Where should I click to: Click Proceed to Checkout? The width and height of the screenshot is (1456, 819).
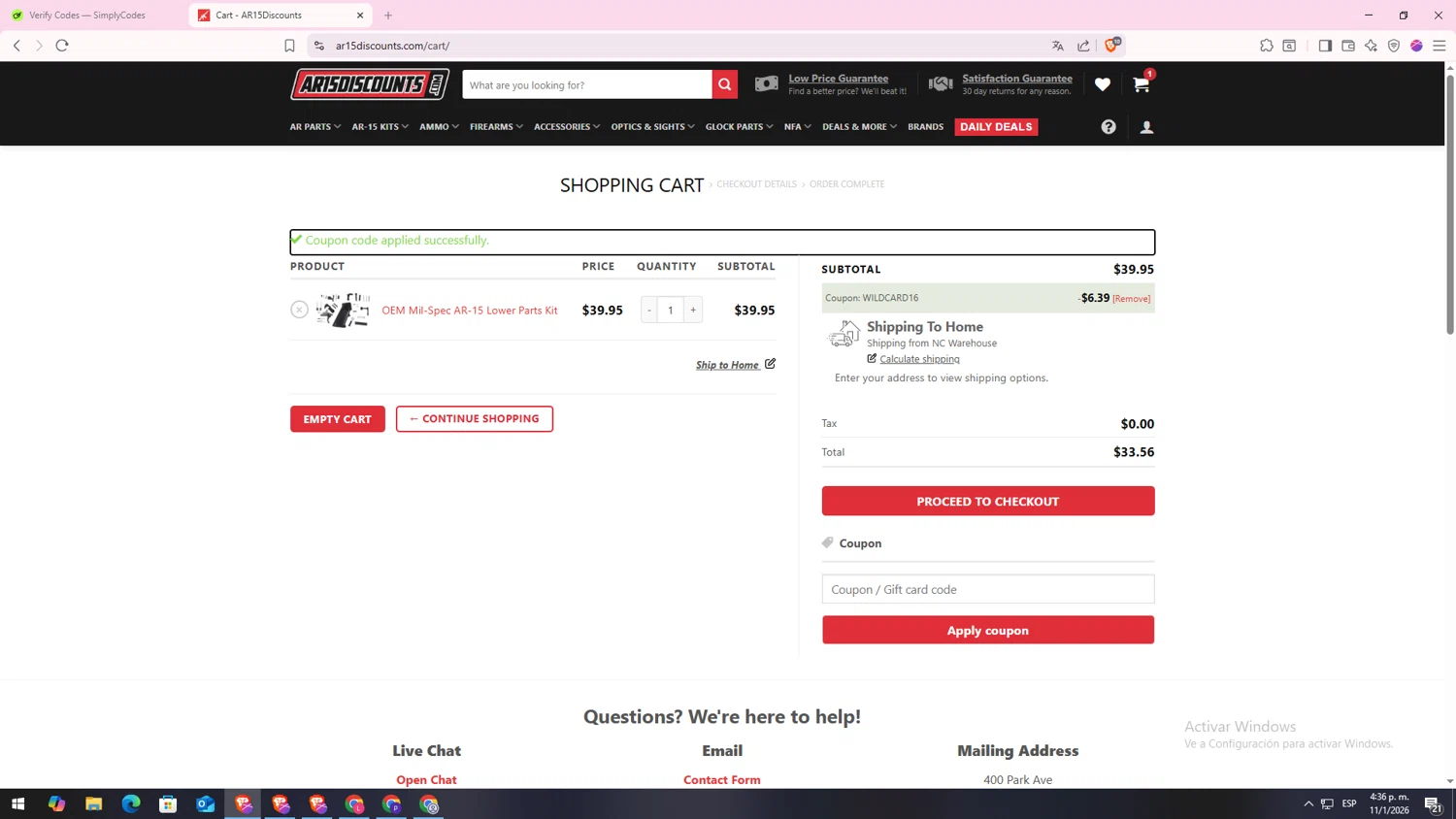click(x=988, y=501)
